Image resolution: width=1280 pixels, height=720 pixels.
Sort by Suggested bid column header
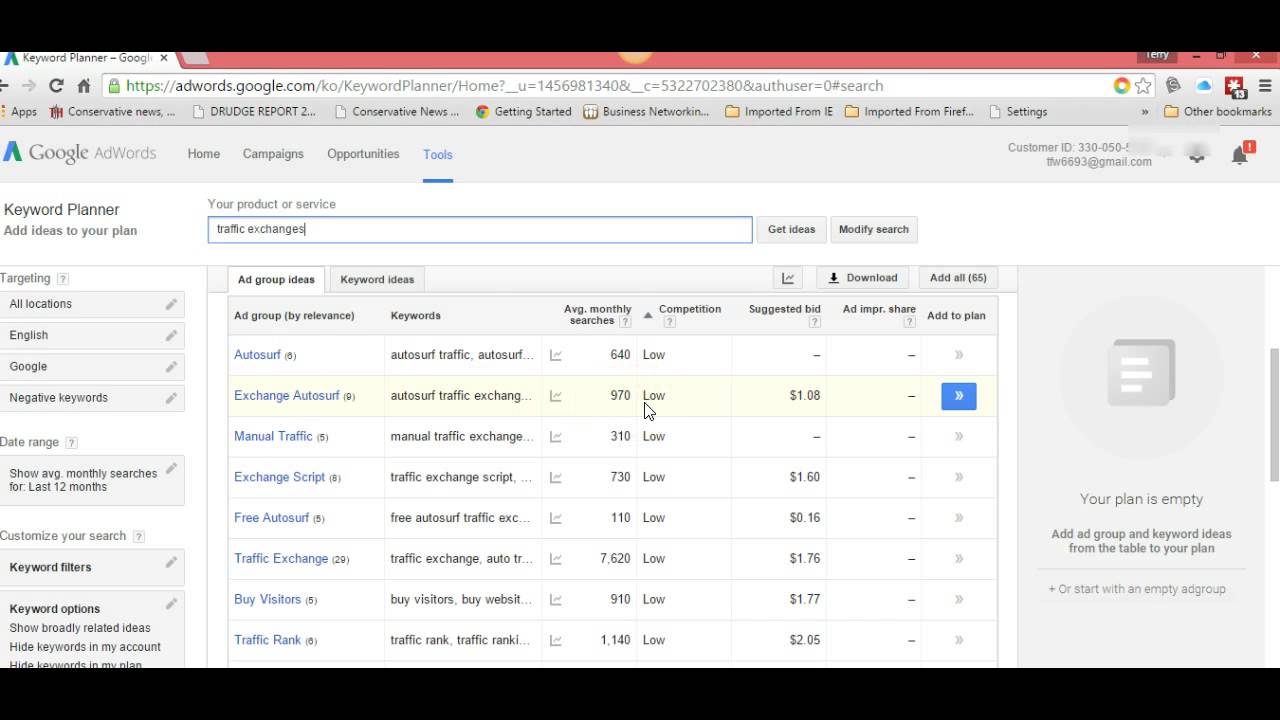[784, 310]
